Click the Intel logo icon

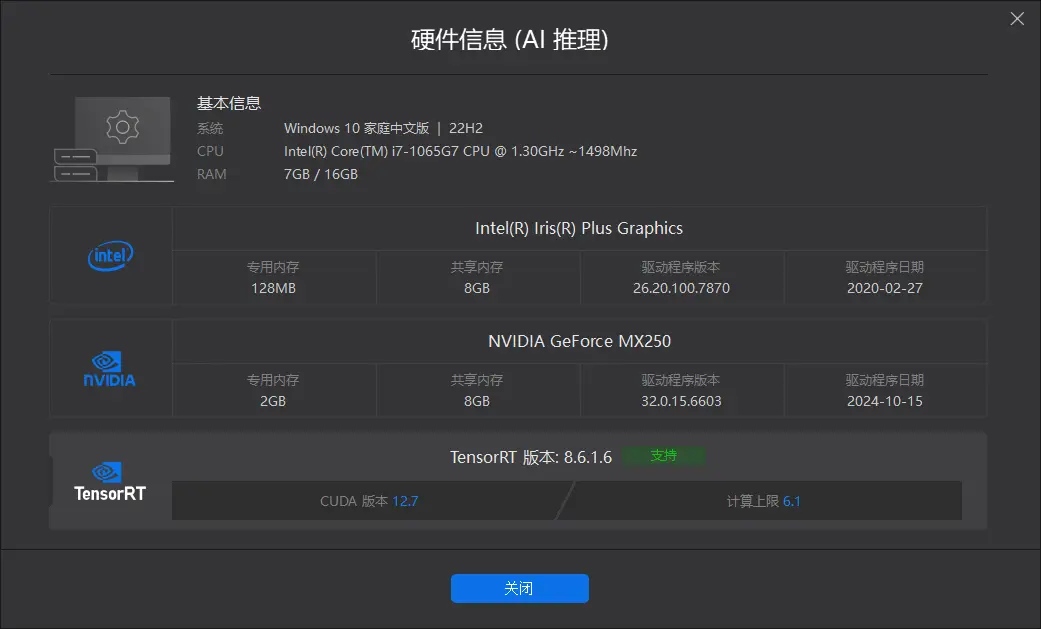pyautogui.click(x=111, y=256)
